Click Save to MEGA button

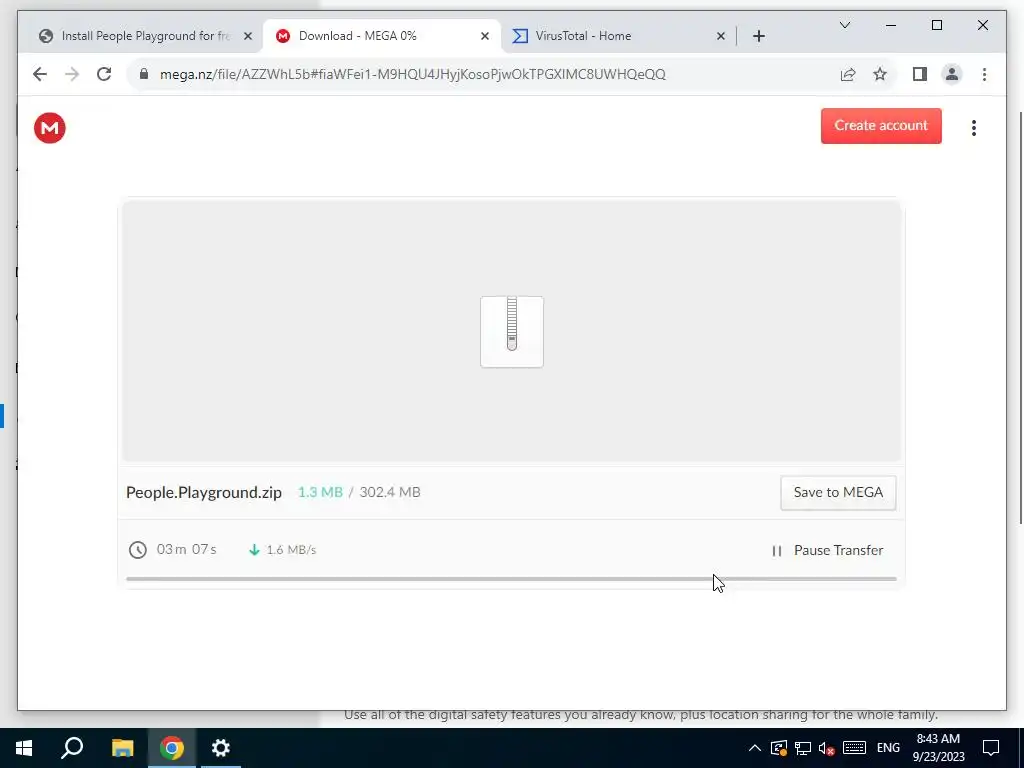click(x=838, y=492)
